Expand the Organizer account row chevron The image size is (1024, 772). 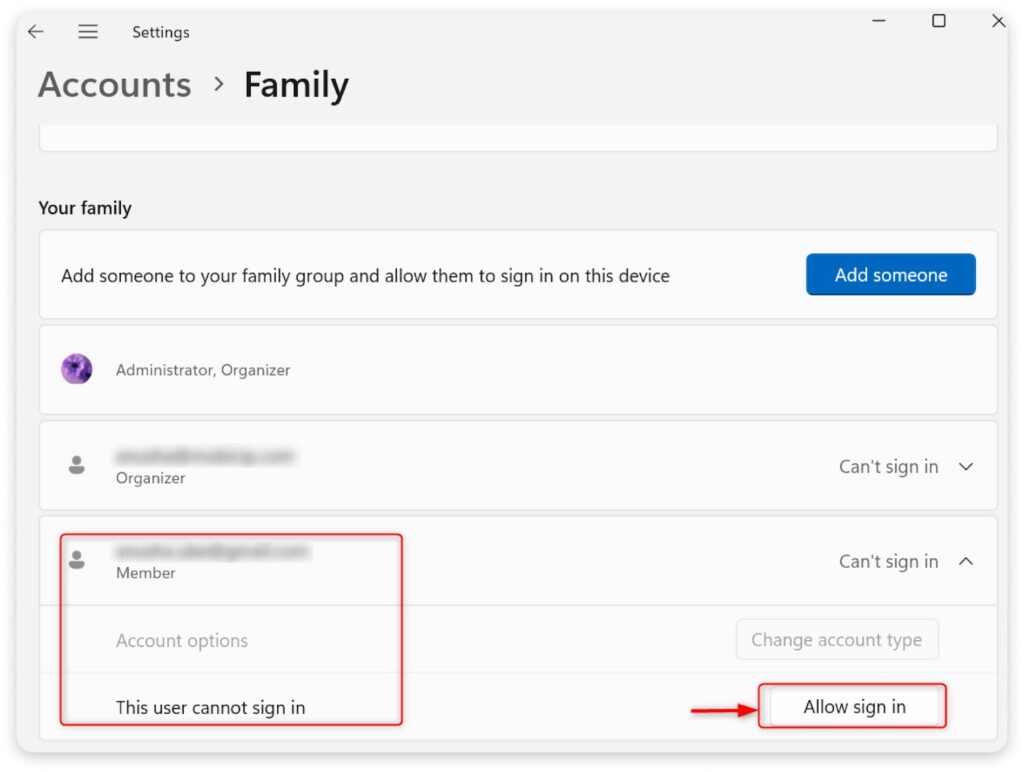pyautogui.click(x=966, y=467)
